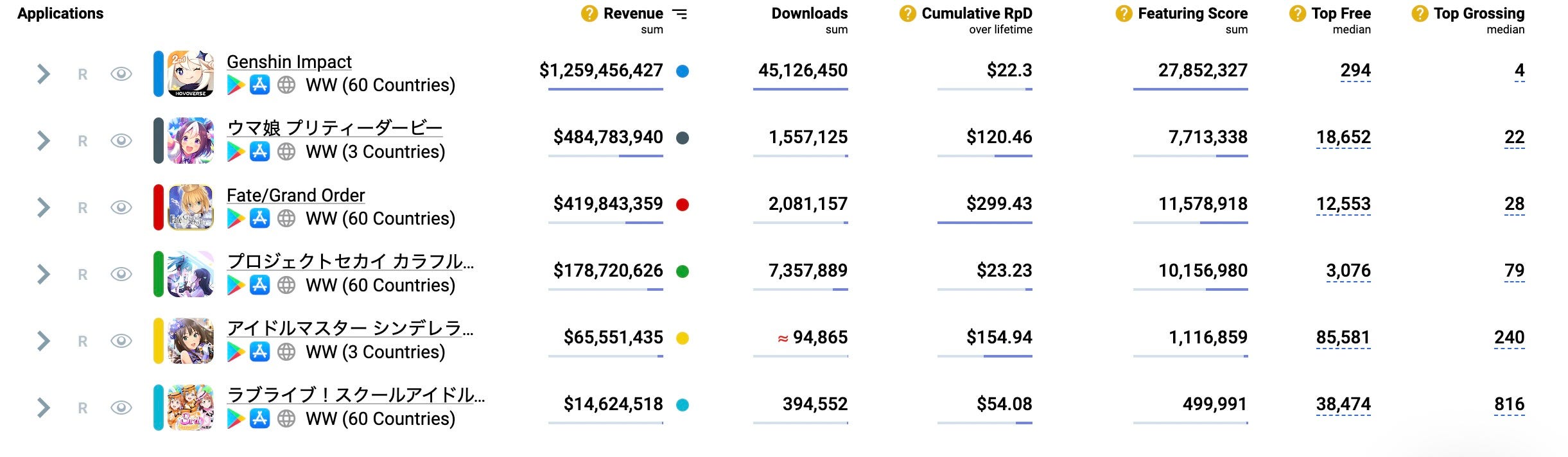Sort by the Revenue column header
This screenshot has height=457, width=1568.
(x=633, y=13)
